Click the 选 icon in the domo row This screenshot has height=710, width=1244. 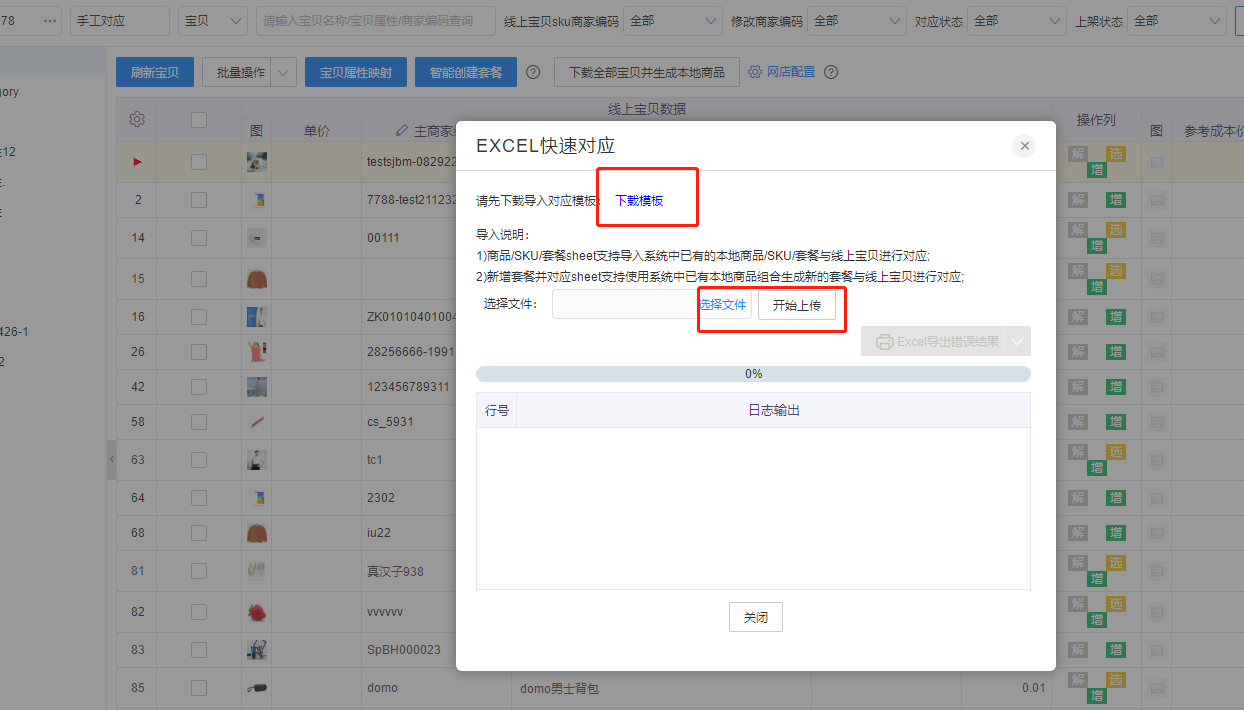[x=1116, y=680]
